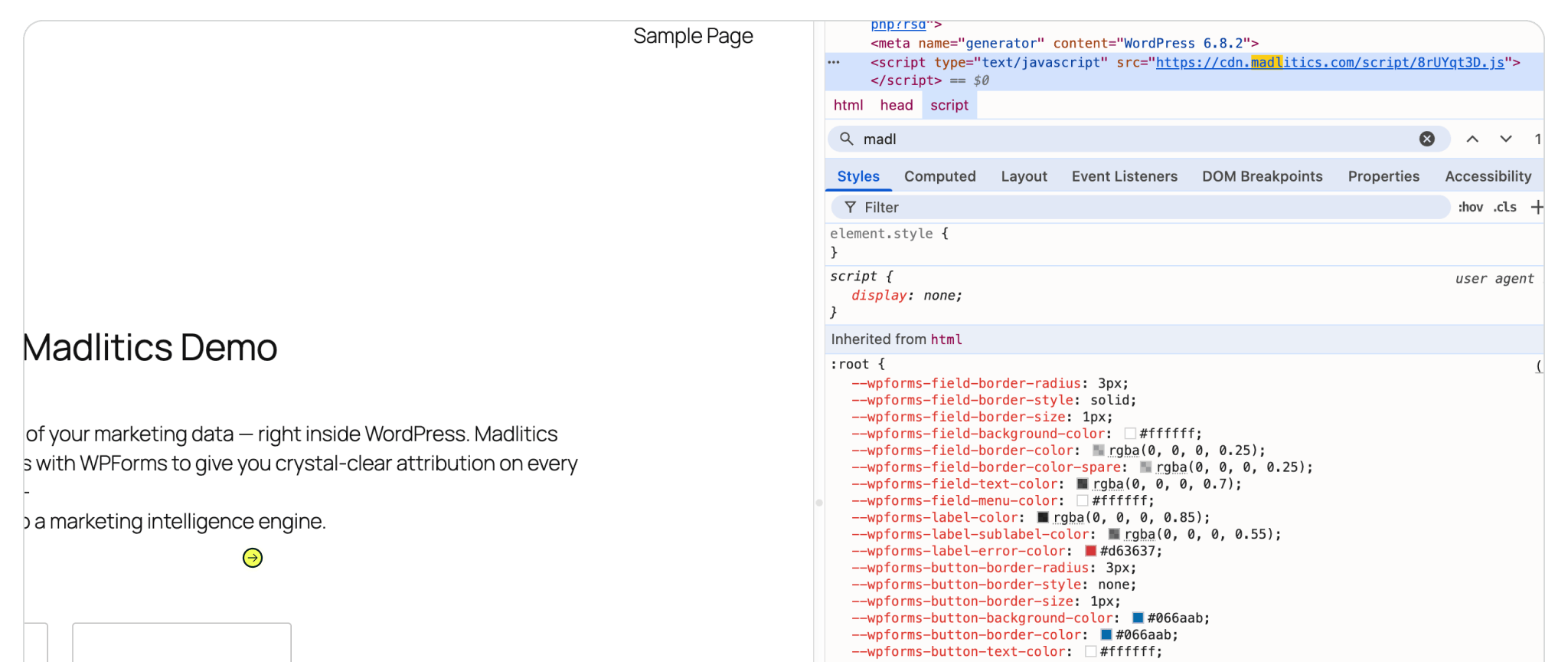Switch to the Styles tab
This screenshot has width=1568, height=662.
[x=858, y=176]
